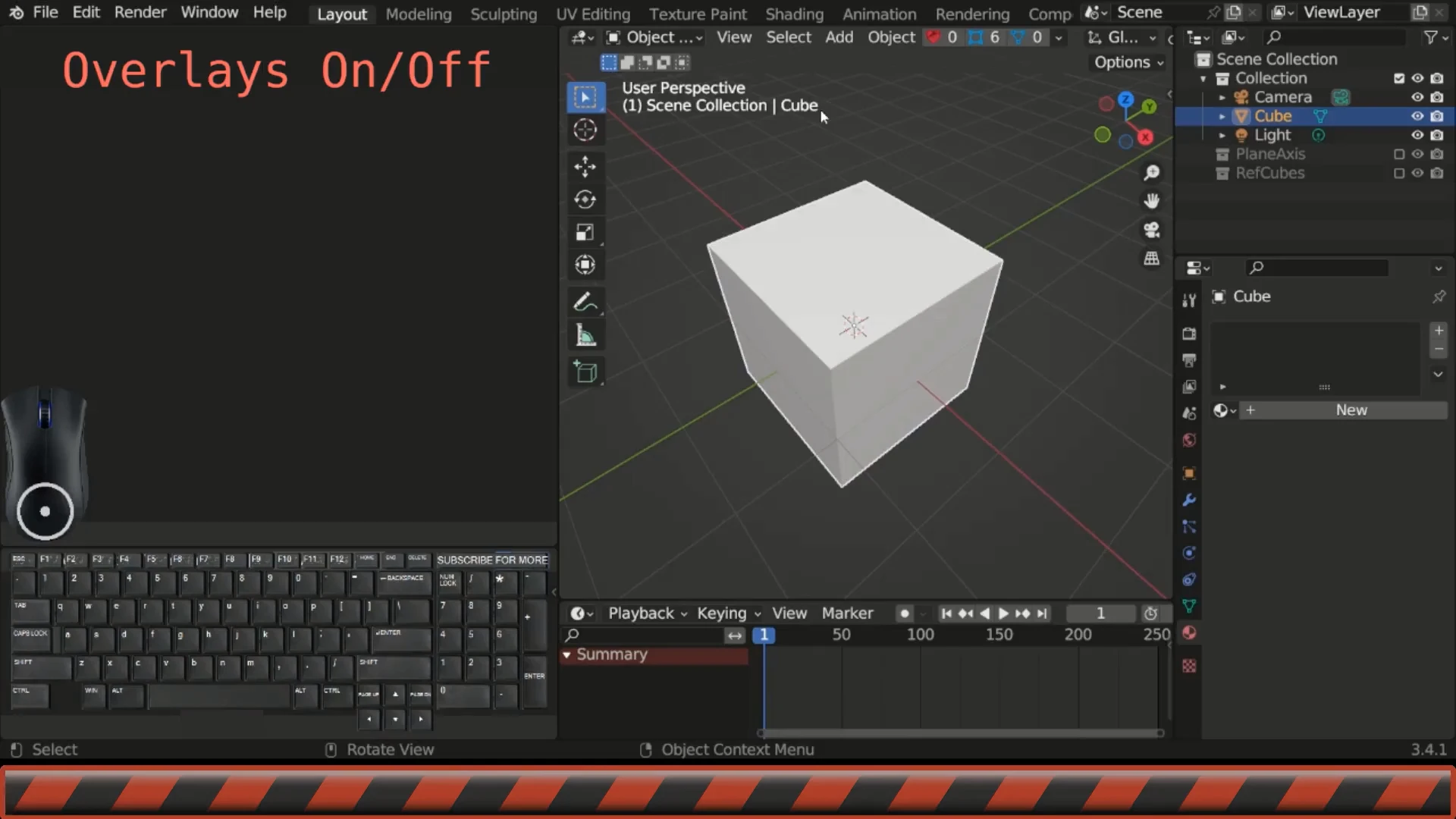Image resolution: width=1456 pixels, height=819 pixels.
Task: Select the Scale tool
Action: pyautogui.click(x=585, y=232)
